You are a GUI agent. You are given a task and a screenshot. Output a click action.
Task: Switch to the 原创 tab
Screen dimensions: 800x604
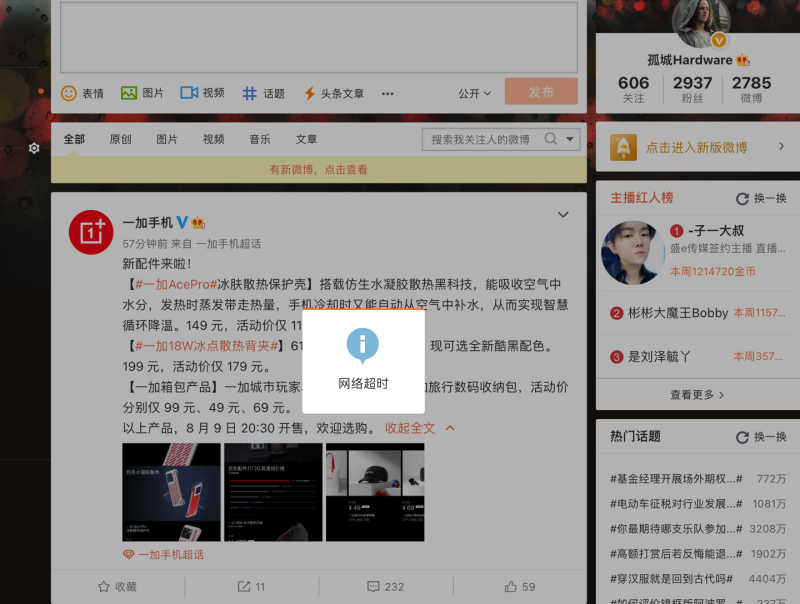point(120,139)
